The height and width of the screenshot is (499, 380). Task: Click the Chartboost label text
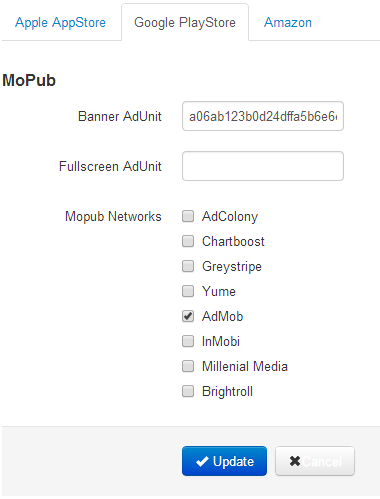[233, 241]
